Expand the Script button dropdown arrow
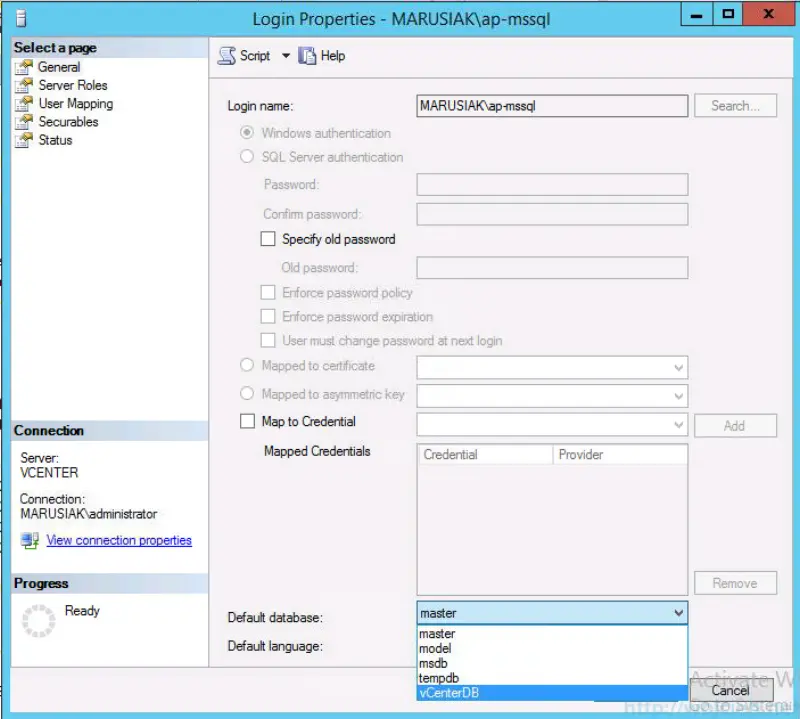 coord(285,56)
